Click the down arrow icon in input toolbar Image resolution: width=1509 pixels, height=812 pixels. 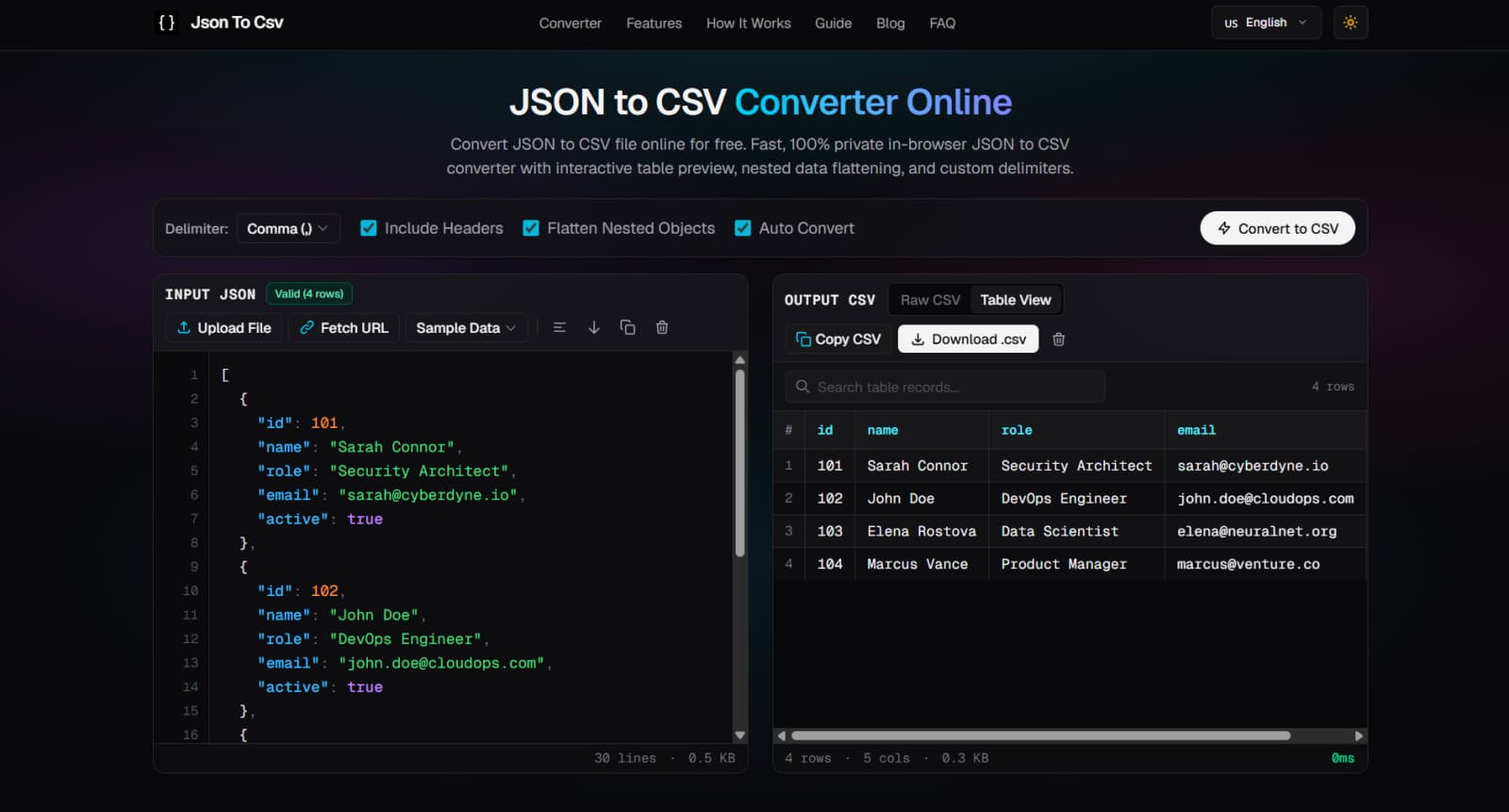click(x=594, y=327)
